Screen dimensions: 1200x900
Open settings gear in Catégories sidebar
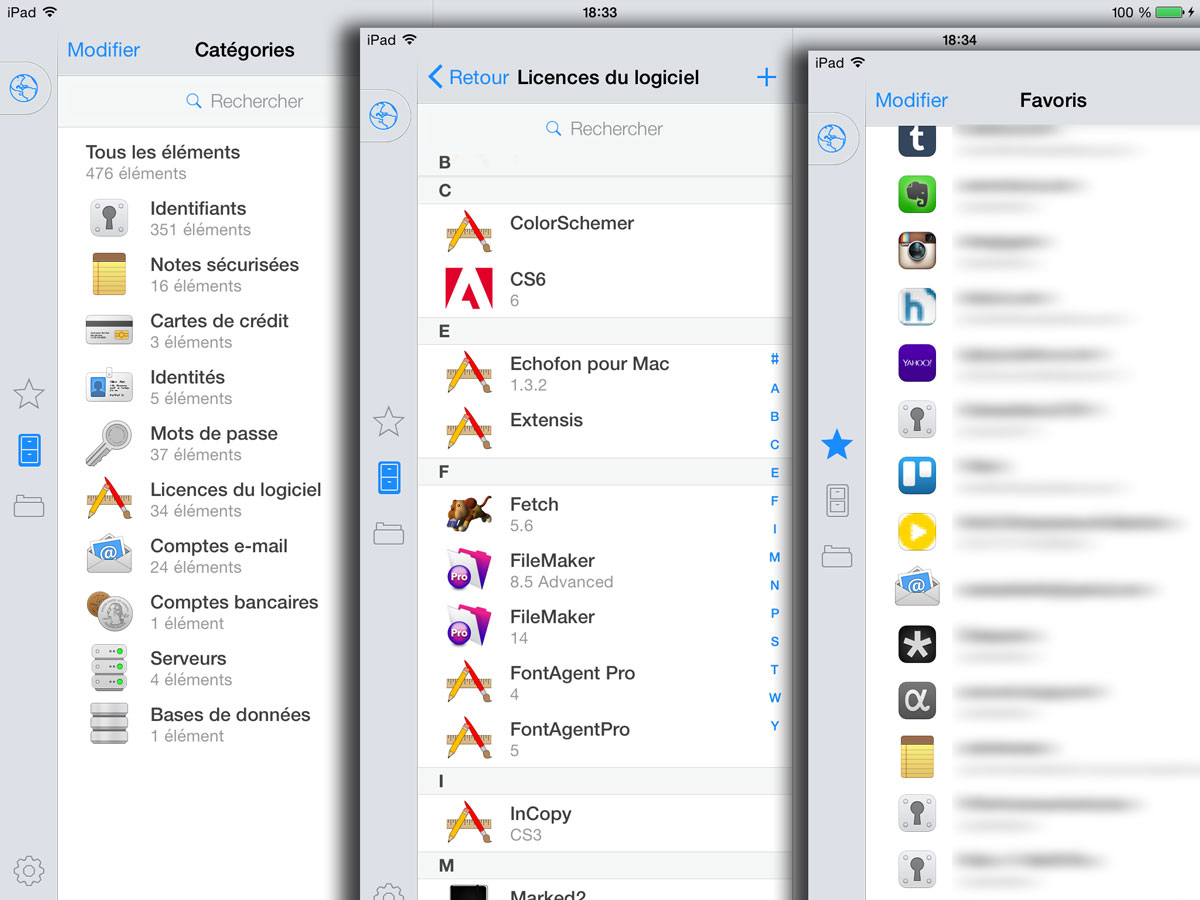click(29, 871)
